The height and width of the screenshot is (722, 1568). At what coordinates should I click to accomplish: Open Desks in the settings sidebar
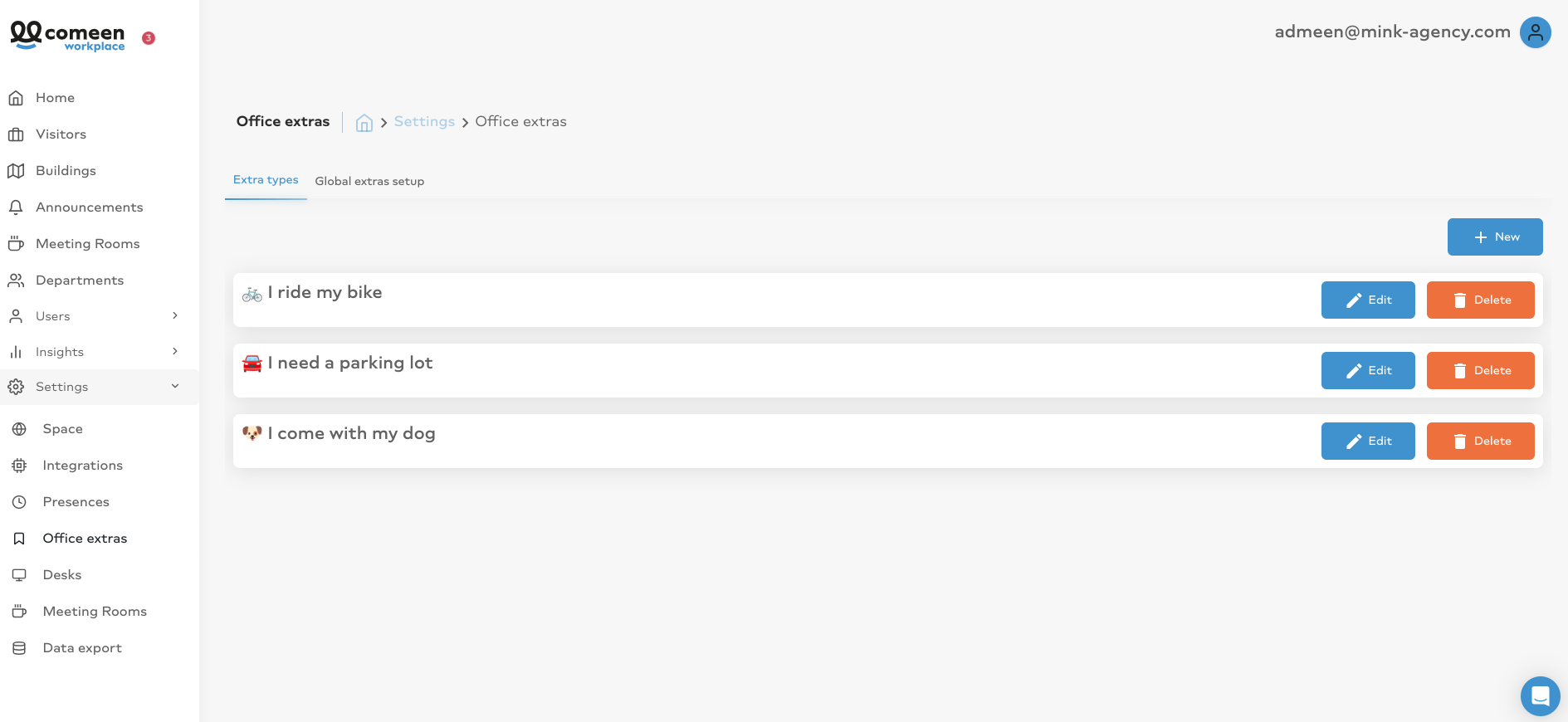click(x=62, y=575)
